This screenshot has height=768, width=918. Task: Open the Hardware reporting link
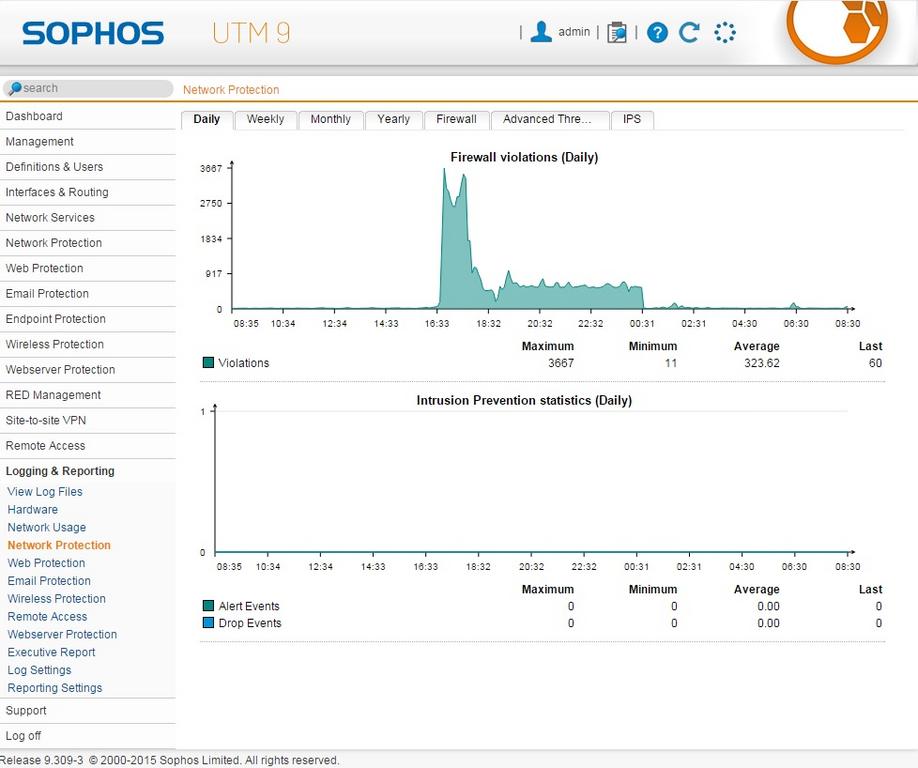[33, 510]
